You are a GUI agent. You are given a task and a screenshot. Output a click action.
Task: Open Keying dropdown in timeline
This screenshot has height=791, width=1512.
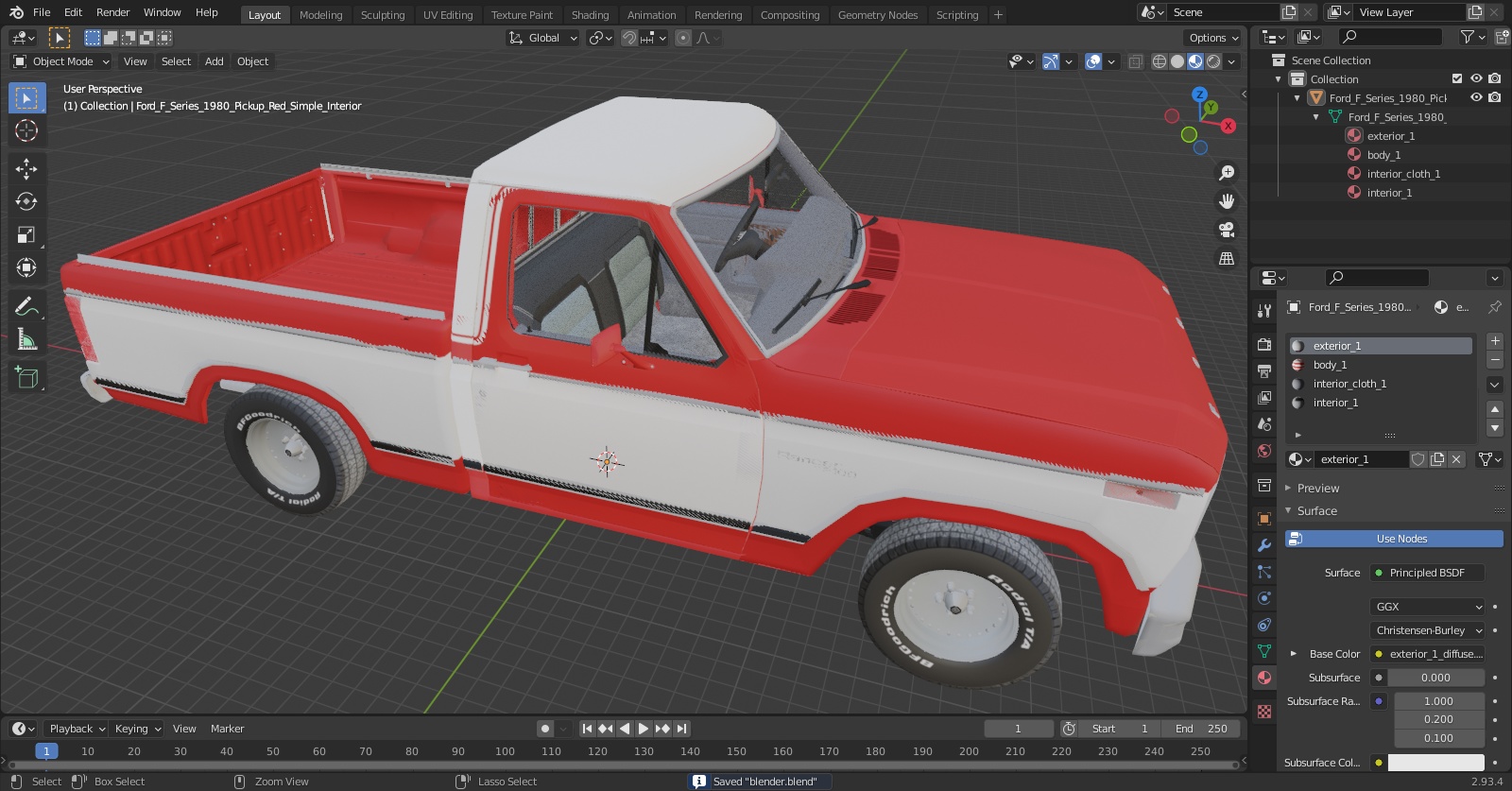[138, 729]
